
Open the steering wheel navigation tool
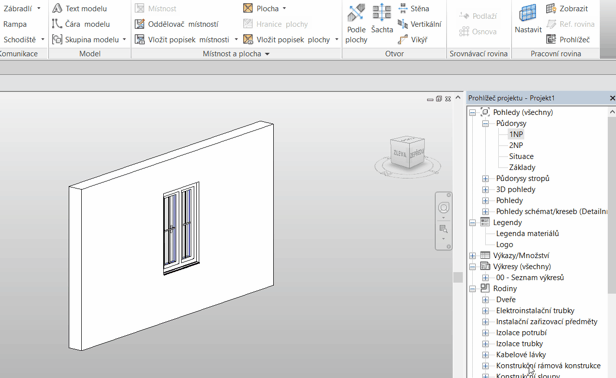(444, 207)
